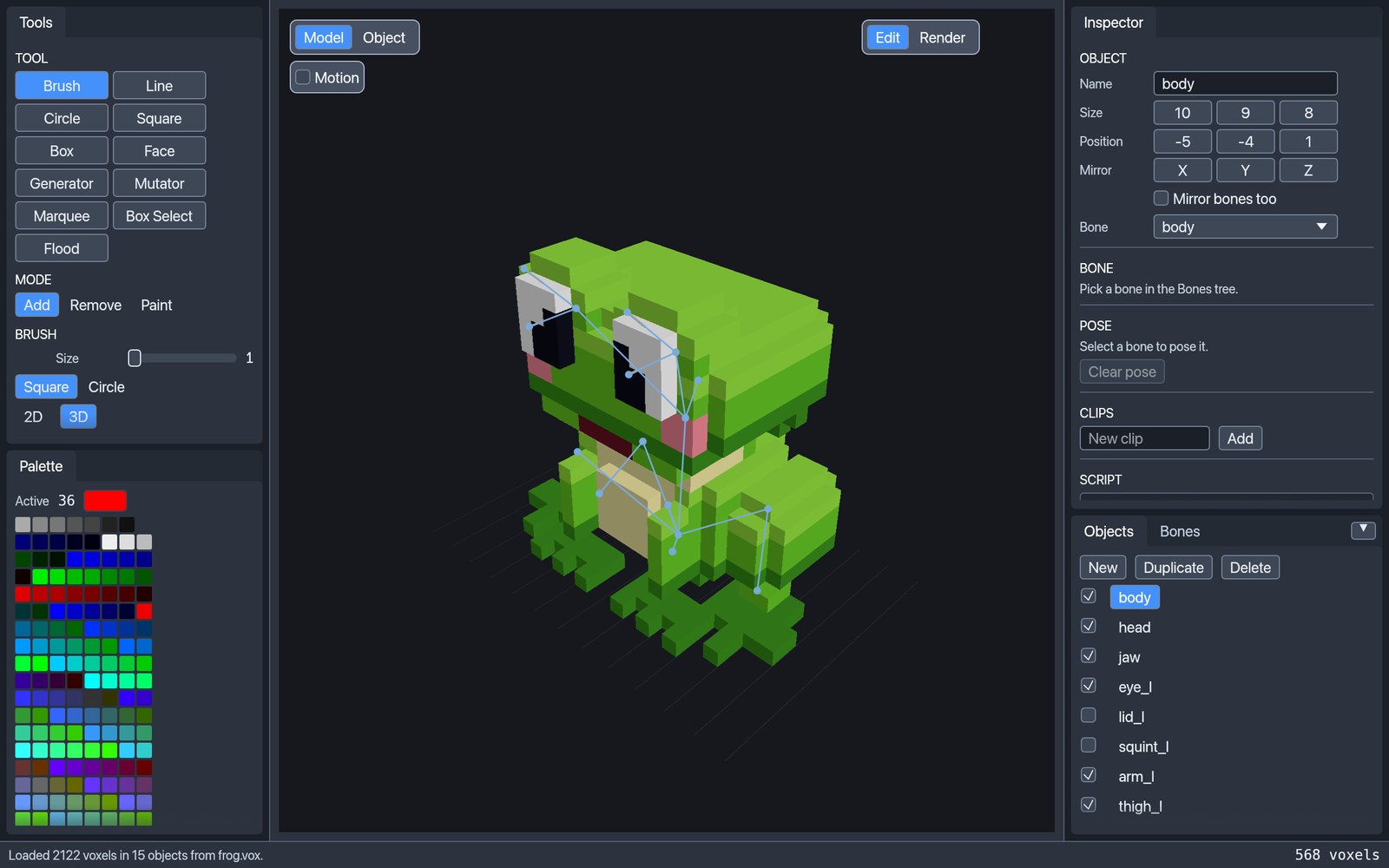
Task: Duplicate the selected object
Action: [x=1174, y=568]
